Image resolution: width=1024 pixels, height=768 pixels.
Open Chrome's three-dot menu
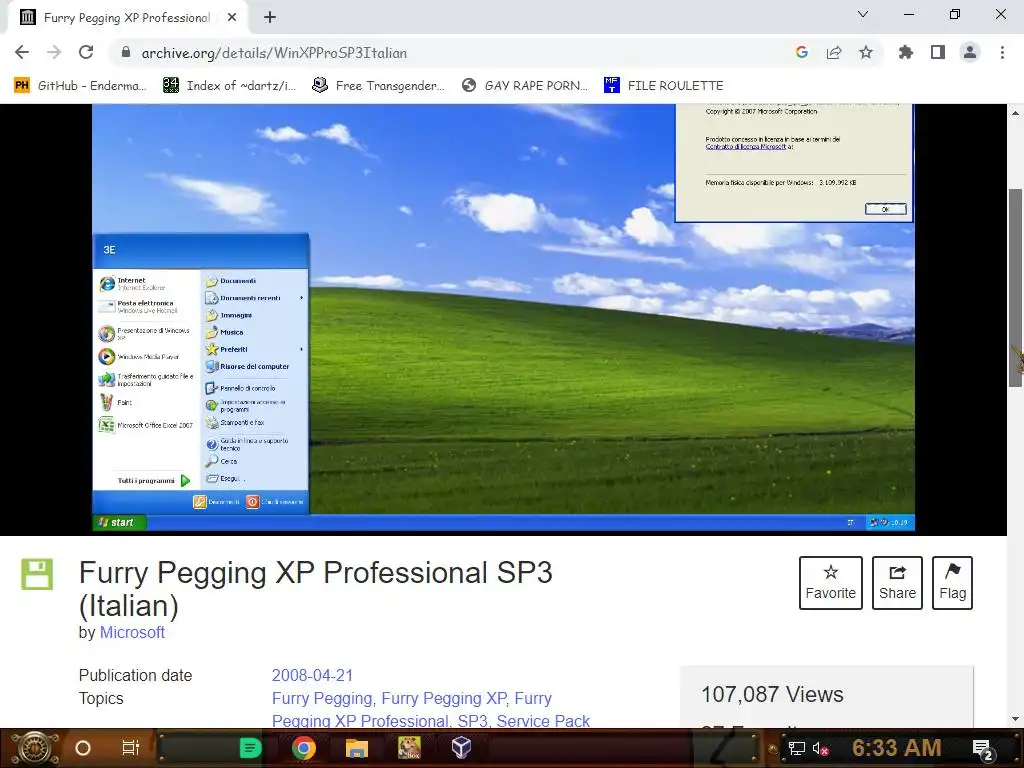pyautogui.click(x=1002, y=52)
